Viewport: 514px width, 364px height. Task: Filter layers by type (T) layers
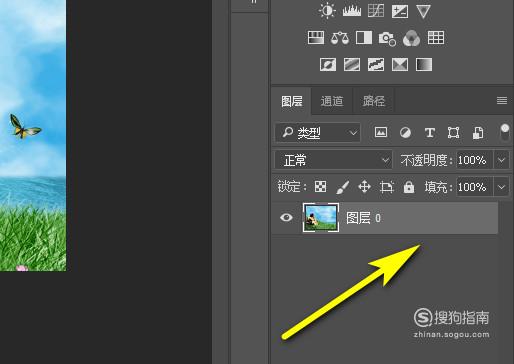point(430,133)
